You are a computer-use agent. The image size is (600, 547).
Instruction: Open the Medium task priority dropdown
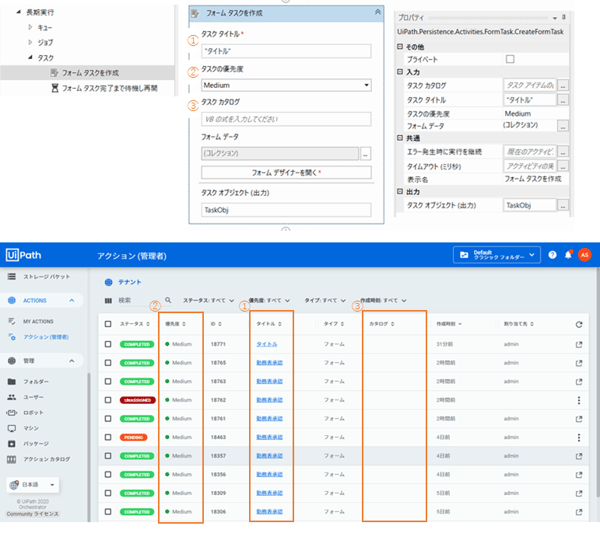286,85
